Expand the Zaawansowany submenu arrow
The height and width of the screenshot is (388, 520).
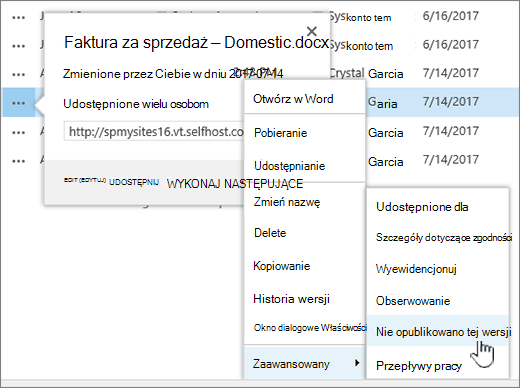pyautogui.click(x=357, y=363)
